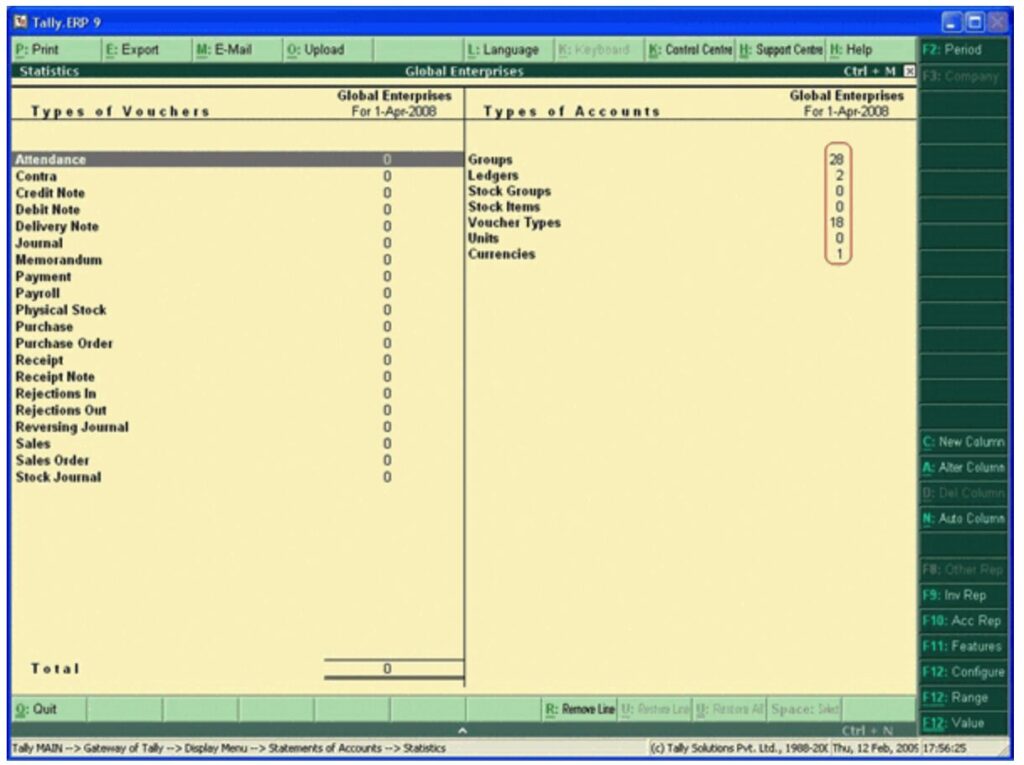Select the Receipt voucher row
1024x765 pixels.
[238, 360]
